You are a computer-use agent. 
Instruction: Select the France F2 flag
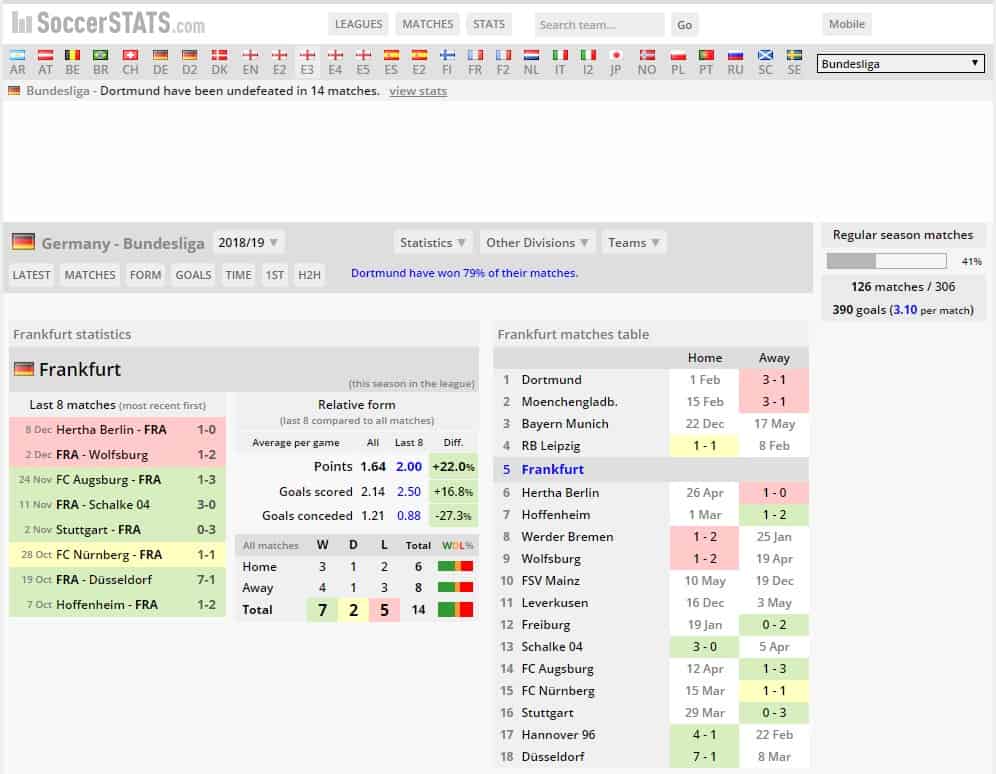tap(503, 55)
